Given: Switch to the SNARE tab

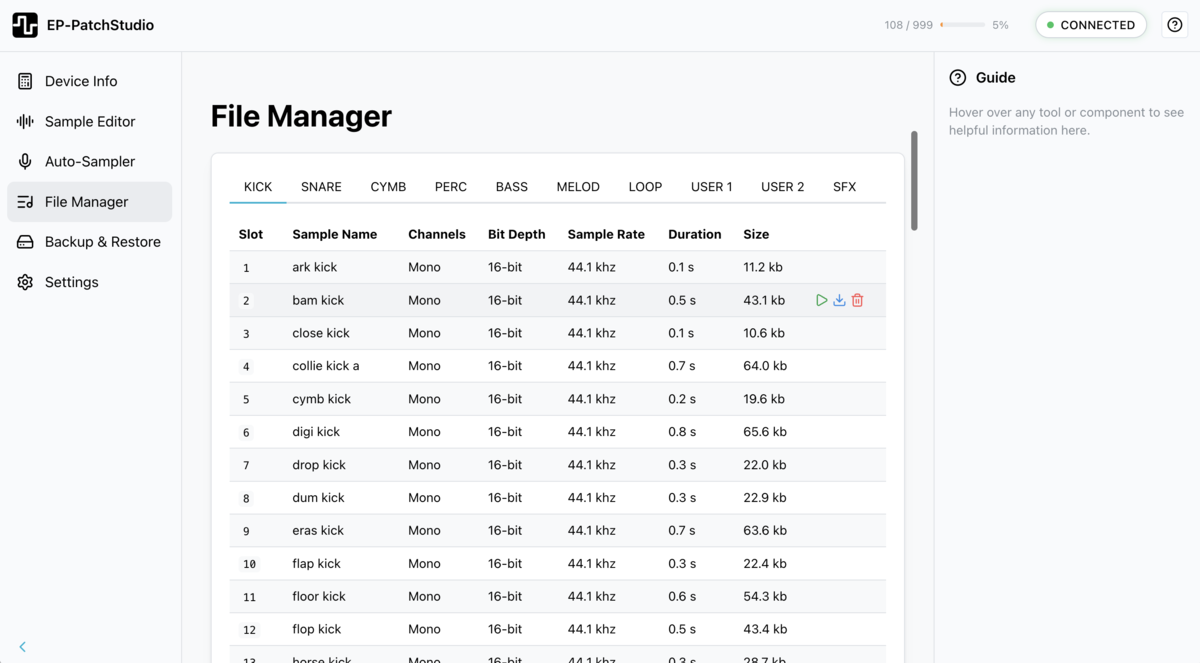Looking at the screenshot, I should point(321,187).
